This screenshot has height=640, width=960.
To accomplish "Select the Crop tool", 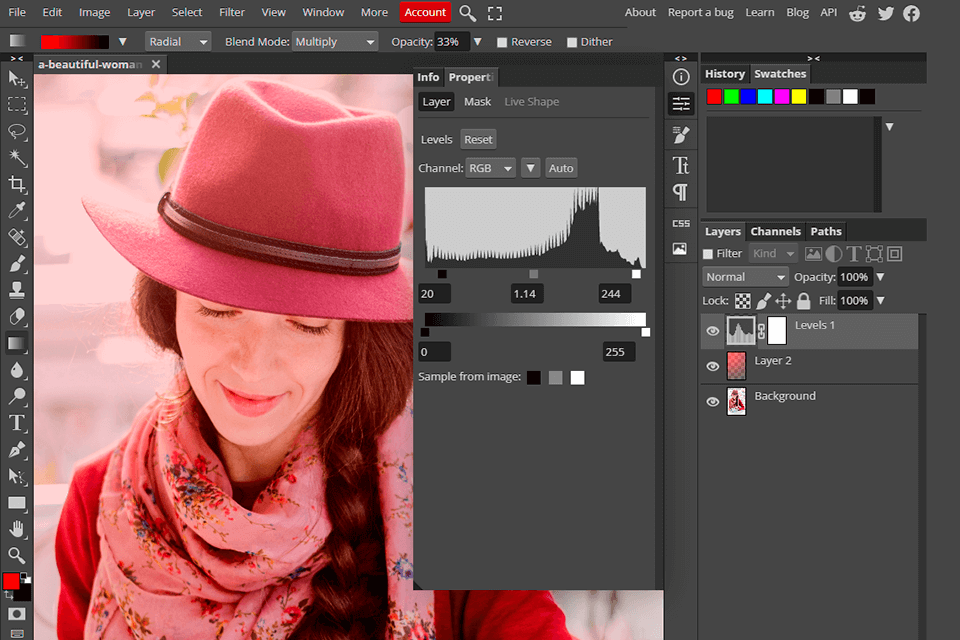I will click(x=17, y=184).
